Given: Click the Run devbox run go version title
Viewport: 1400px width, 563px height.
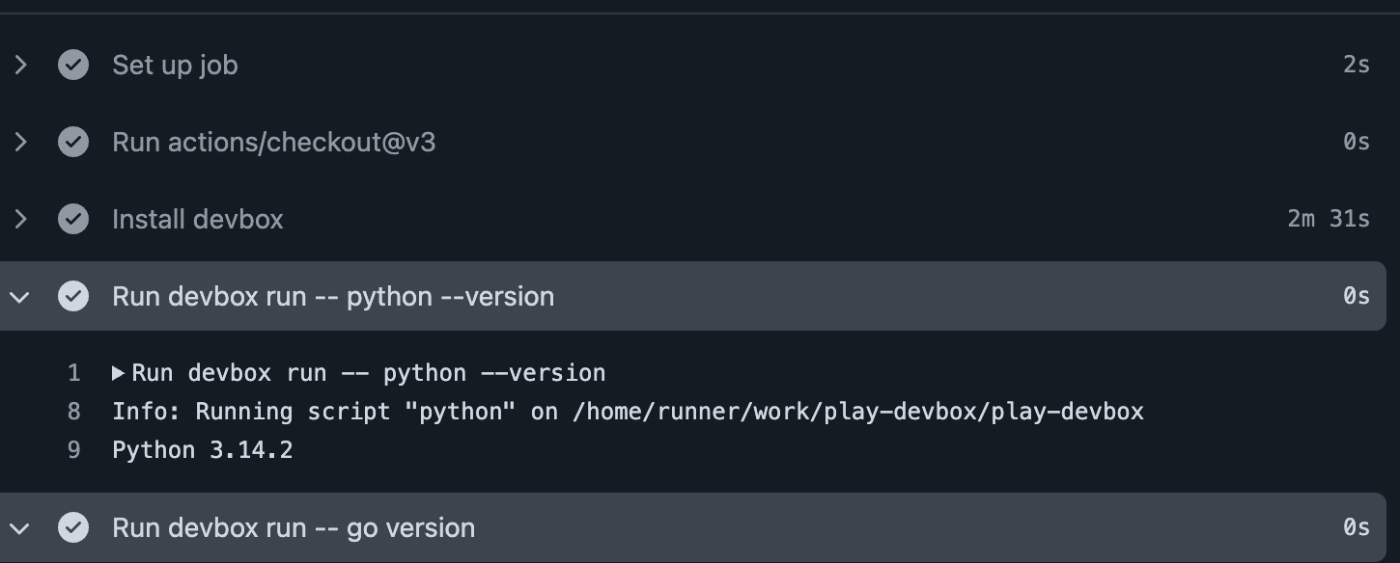Looking at the screenshot, I should tap(293, 527).
